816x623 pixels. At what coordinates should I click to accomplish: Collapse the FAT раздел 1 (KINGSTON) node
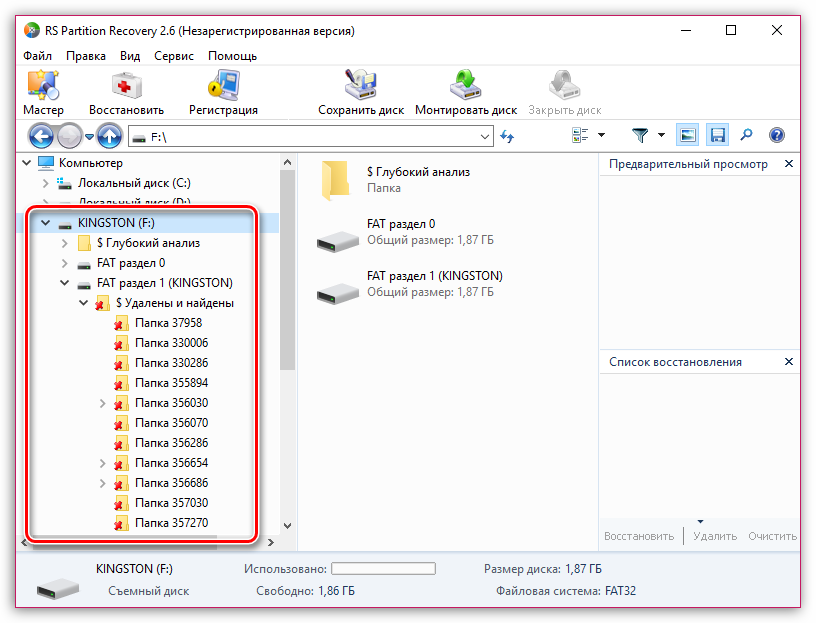point(65,283)
